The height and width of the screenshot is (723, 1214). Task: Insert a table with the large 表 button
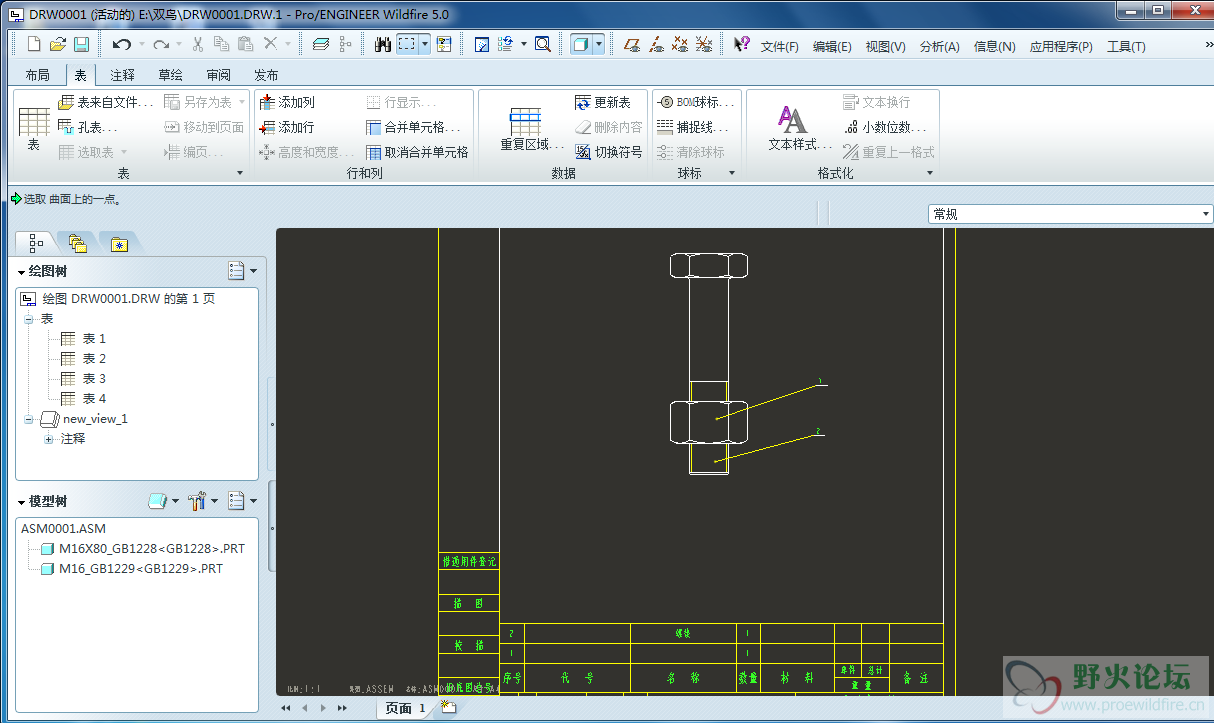pyautogui.click(x=34, y=128)
